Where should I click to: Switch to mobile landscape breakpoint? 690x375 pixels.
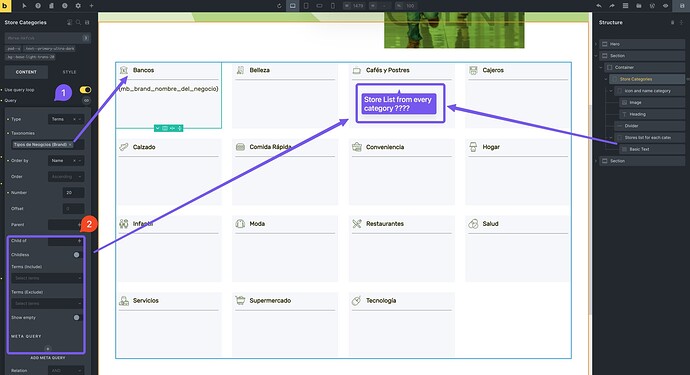[319, 6]
